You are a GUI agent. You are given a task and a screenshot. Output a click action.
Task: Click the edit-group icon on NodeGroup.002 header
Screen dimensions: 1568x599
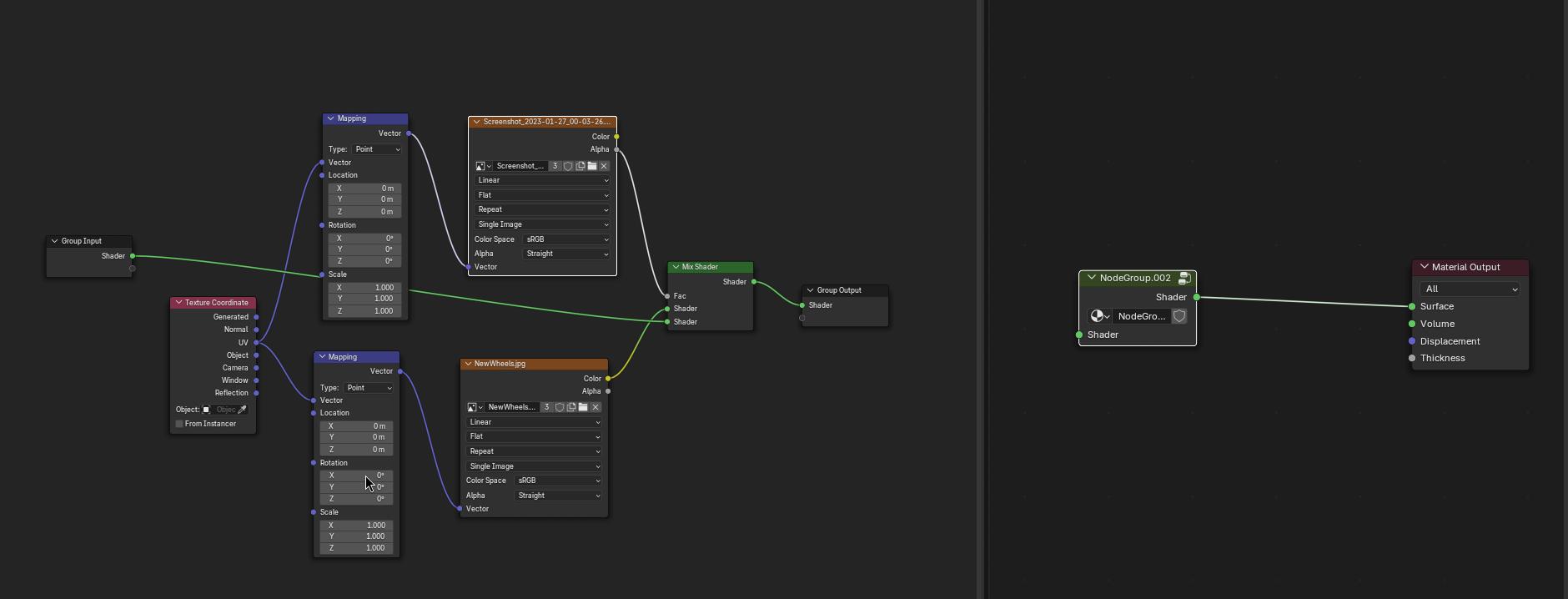tap(1184, 278)
